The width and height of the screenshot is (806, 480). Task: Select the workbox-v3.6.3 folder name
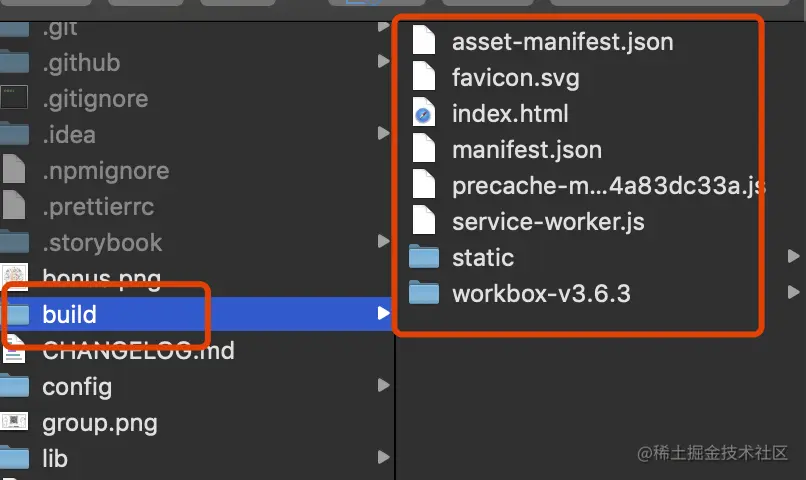tap(541, 293)
